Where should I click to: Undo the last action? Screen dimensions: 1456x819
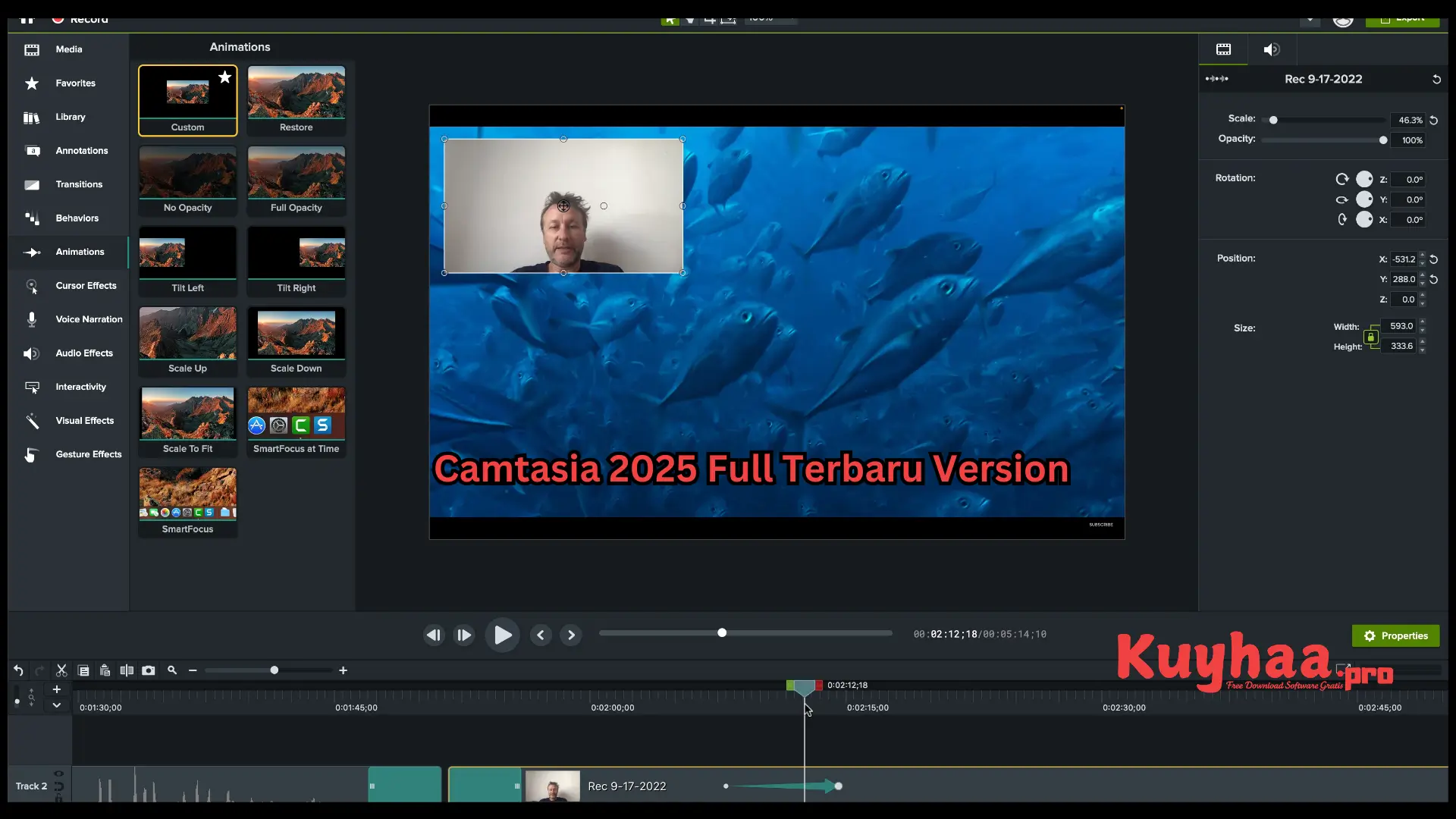coord(18,670)
